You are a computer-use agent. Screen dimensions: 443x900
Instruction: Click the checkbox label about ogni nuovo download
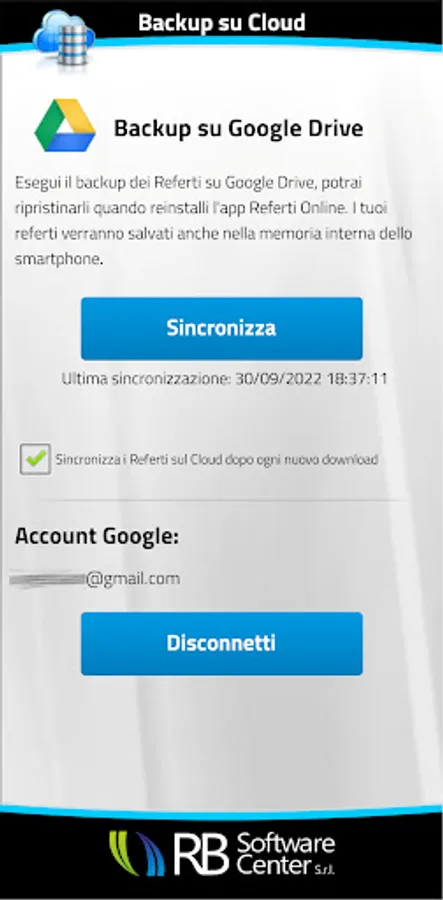(x=217, y=459)
